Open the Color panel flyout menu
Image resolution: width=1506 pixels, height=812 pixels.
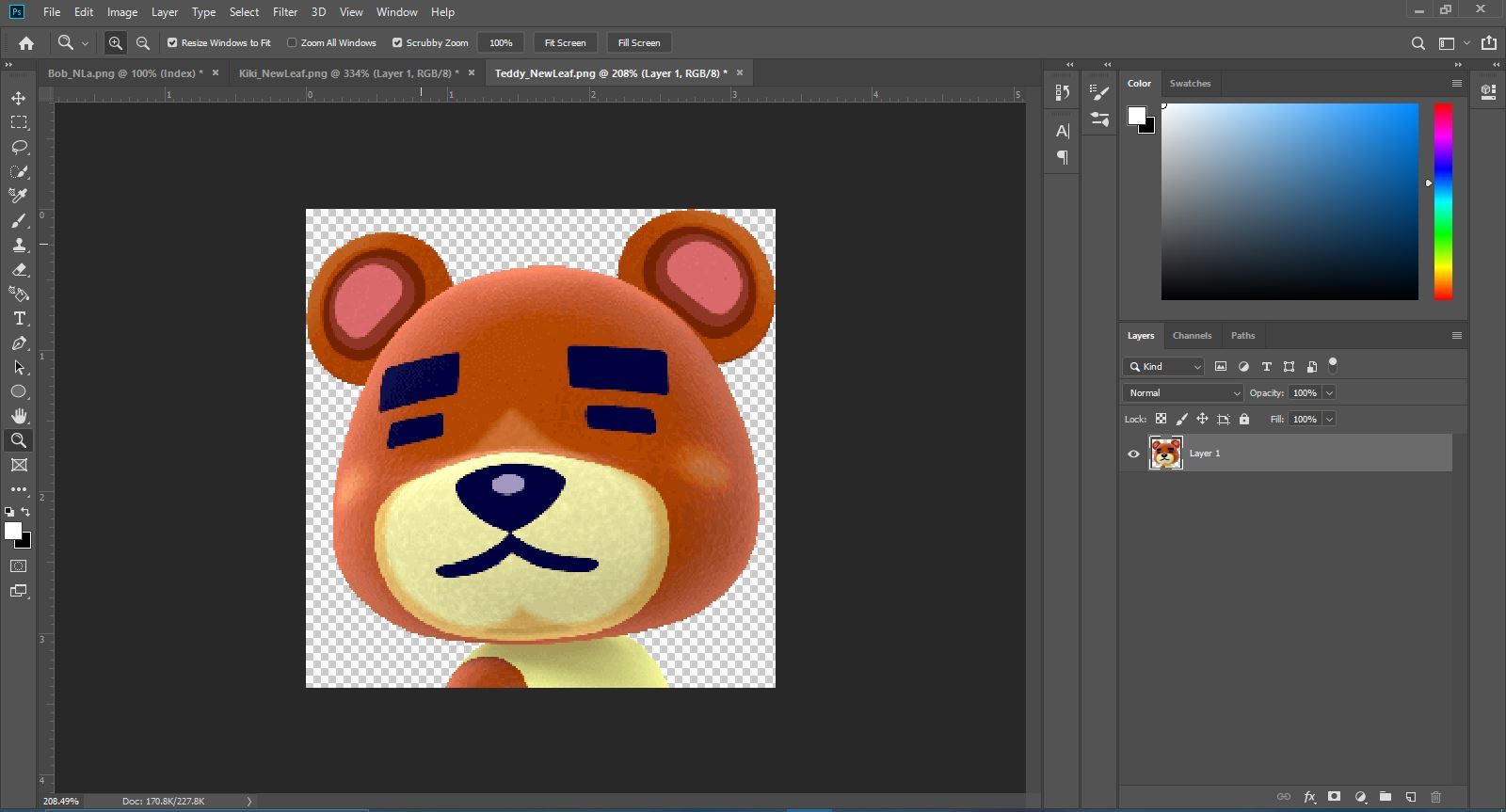1456,83
